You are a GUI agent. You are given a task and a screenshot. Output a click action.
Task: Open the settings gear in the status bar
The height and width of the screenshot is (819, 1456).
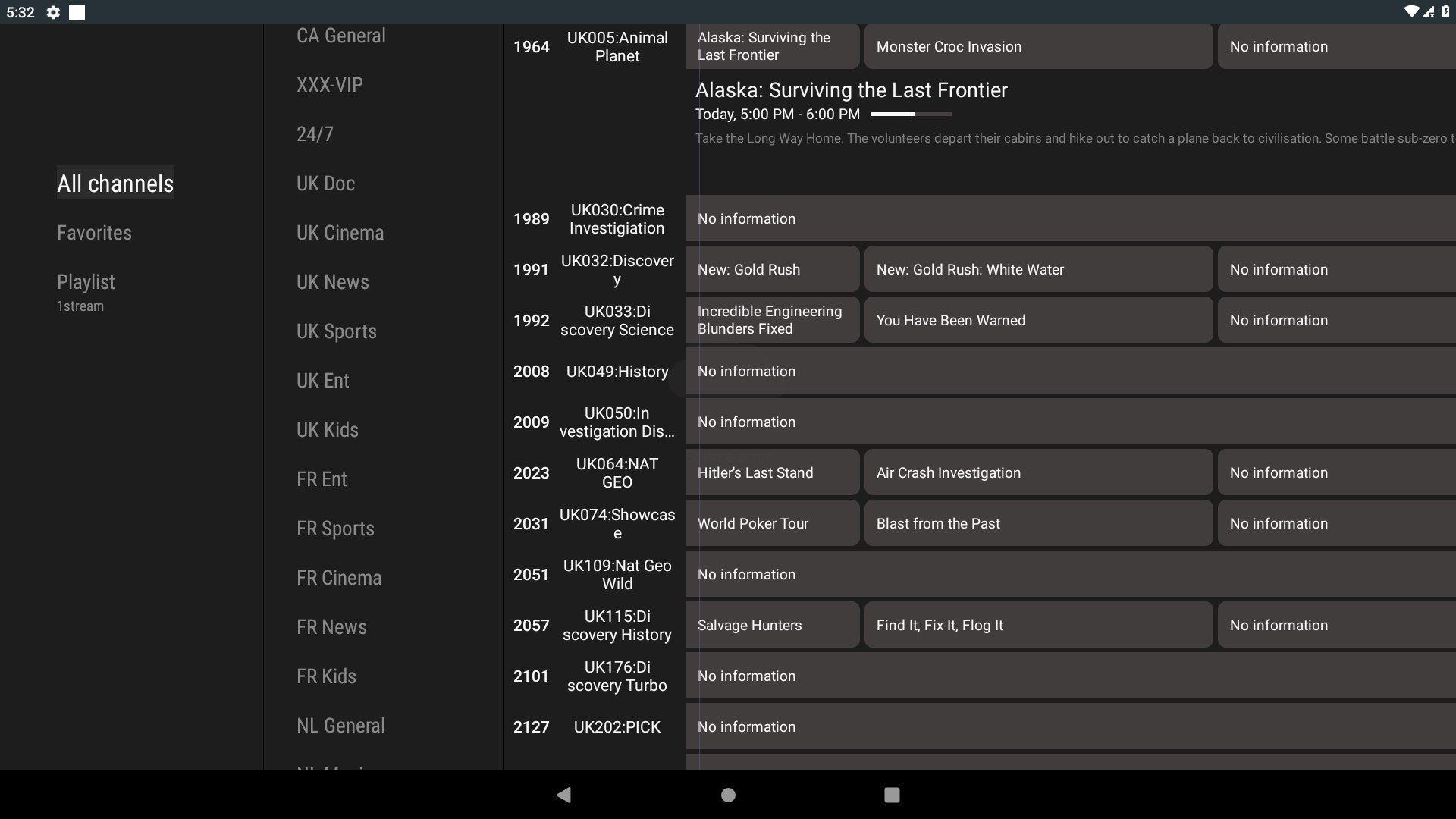[52, 12]
